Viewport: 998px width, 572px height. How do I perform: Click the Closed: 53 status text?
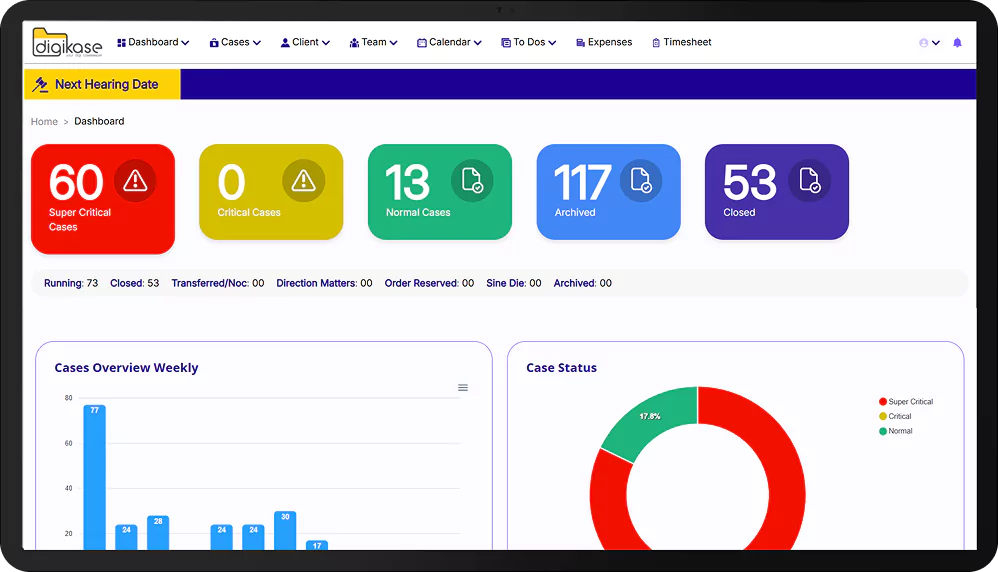pos(134,283)
